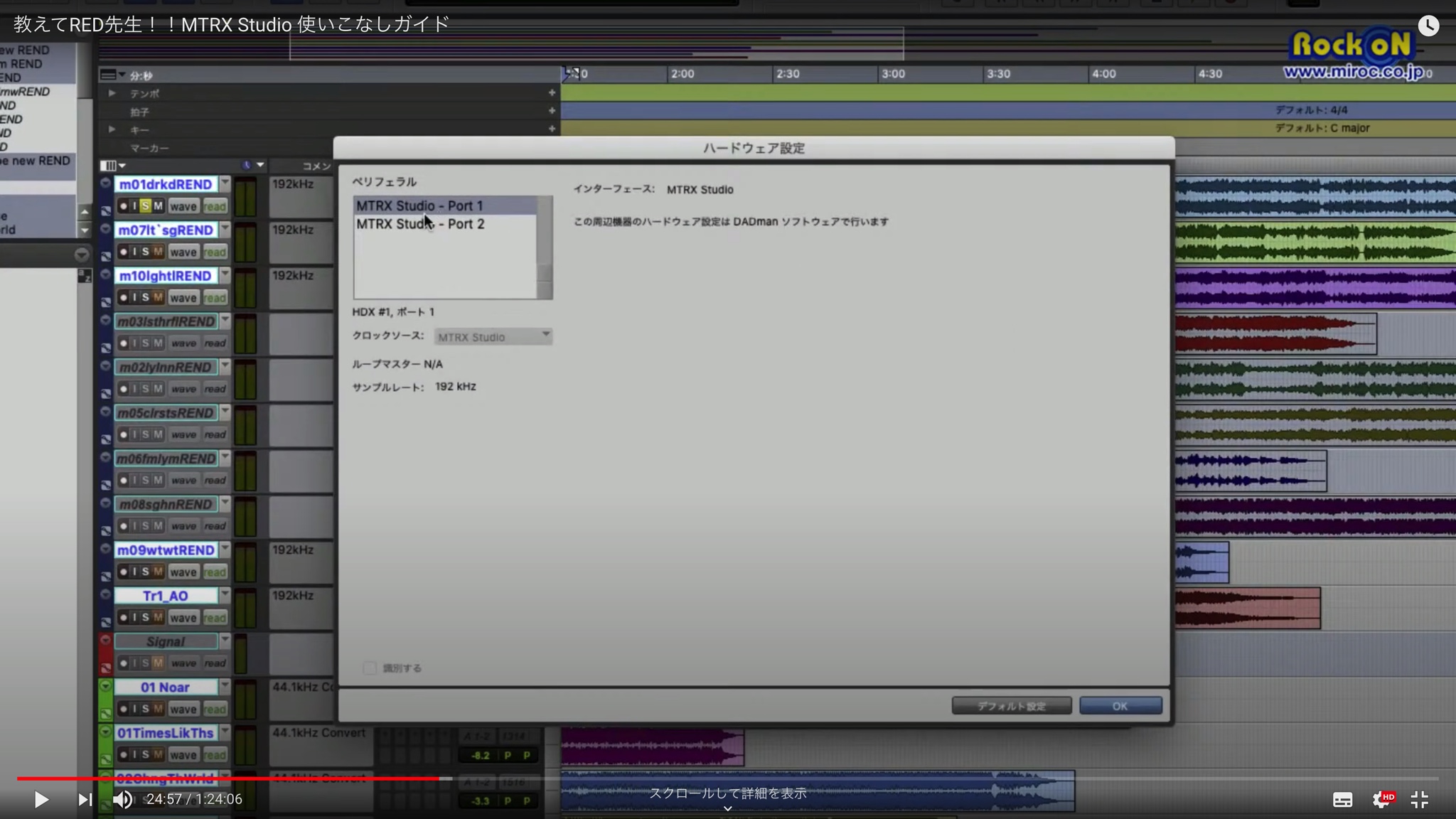Open playlist dropdown arrow beside m10lghtlREND
The image size is (1456, 819).
click(225, 275)
